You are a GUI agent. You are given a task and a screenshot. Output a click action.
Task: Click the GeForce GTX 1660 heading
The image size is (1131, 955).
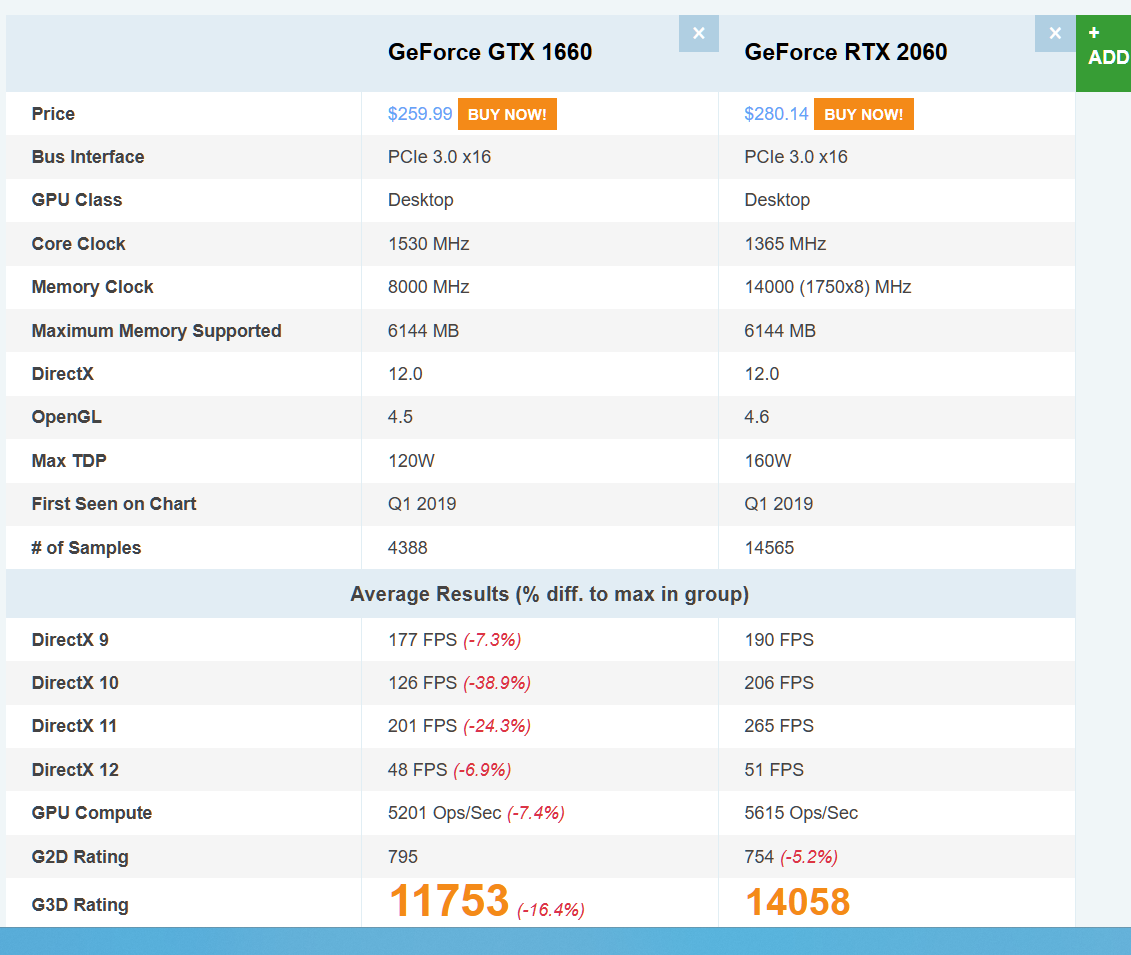pos(490,52)
